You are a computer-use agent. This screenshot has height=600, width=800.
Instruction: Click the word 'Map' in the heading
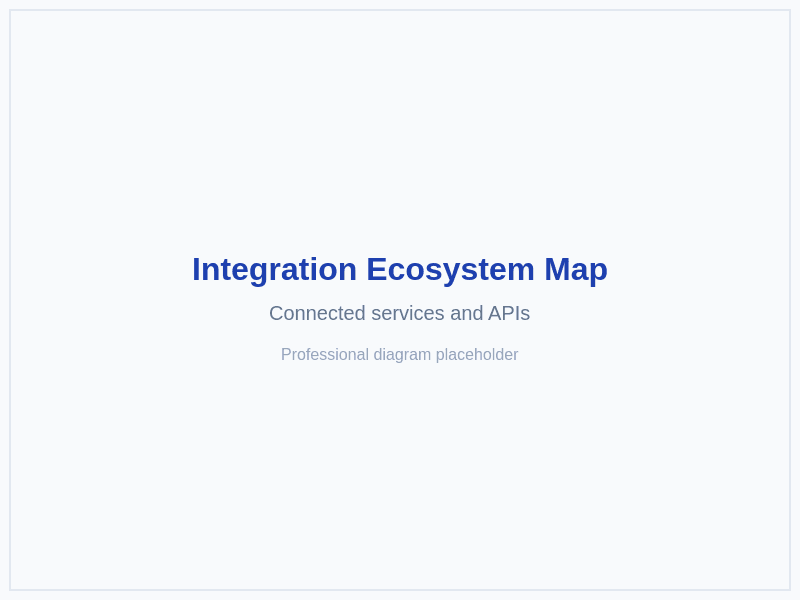point(578,269)
